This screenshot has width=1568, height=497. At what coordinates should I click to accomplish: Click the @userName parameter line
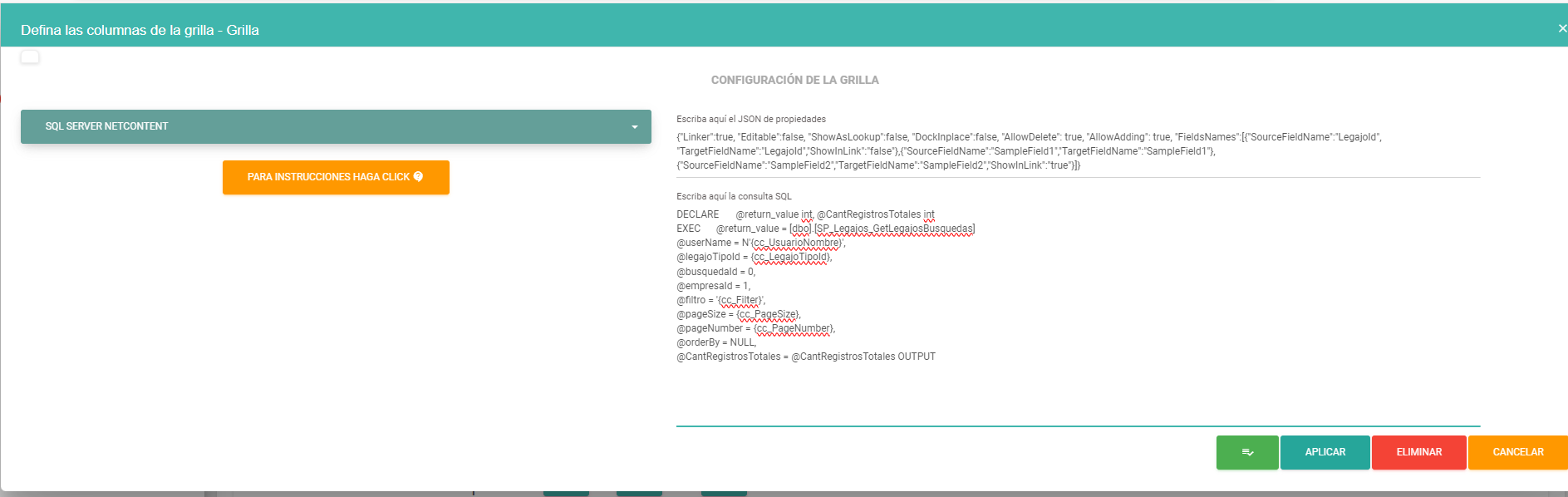(760, 243)
